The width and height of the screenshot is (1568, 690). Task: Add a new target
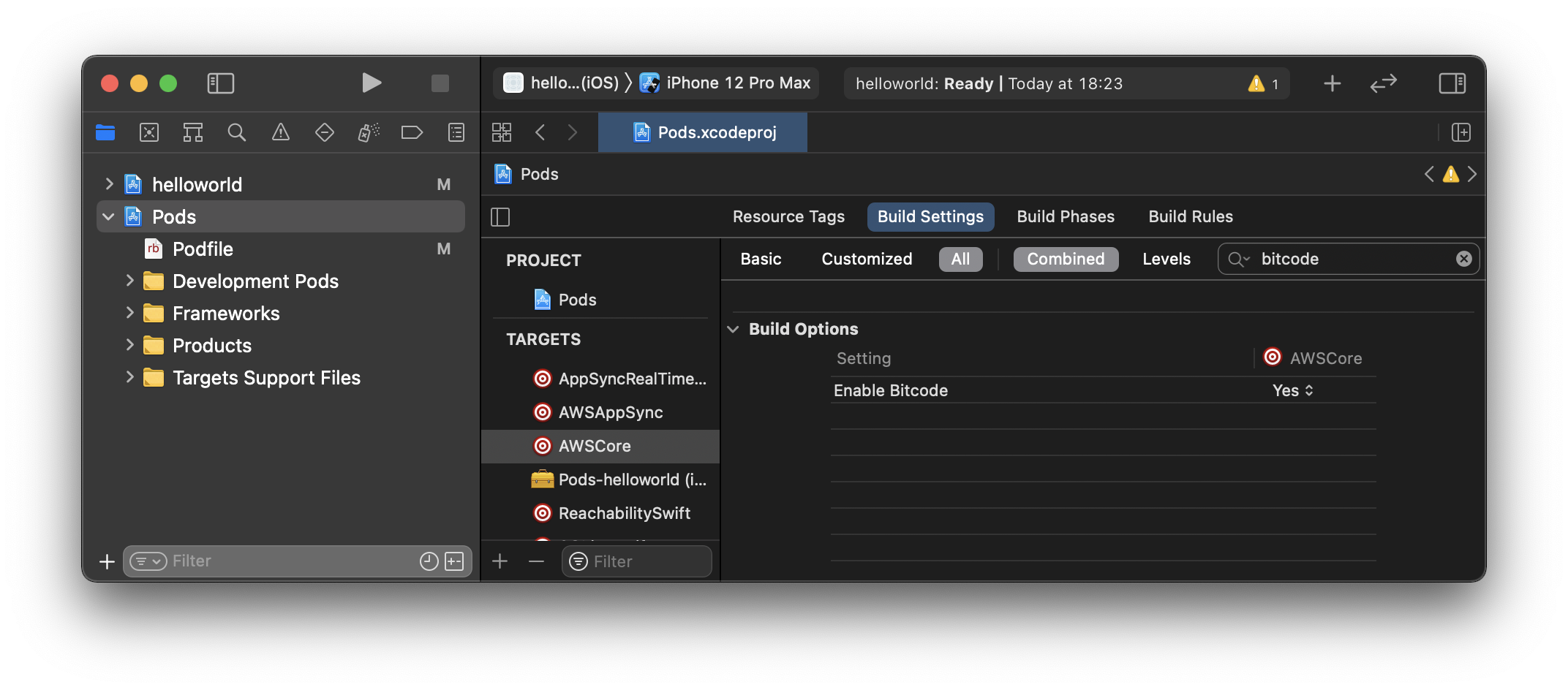pos(500,561)
